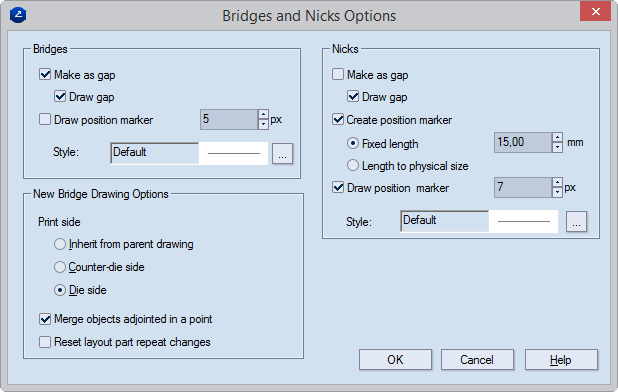Open Bridges style browse button
Image resolution: width=618 pixels, height=392 pixels.
click(282, 154)
